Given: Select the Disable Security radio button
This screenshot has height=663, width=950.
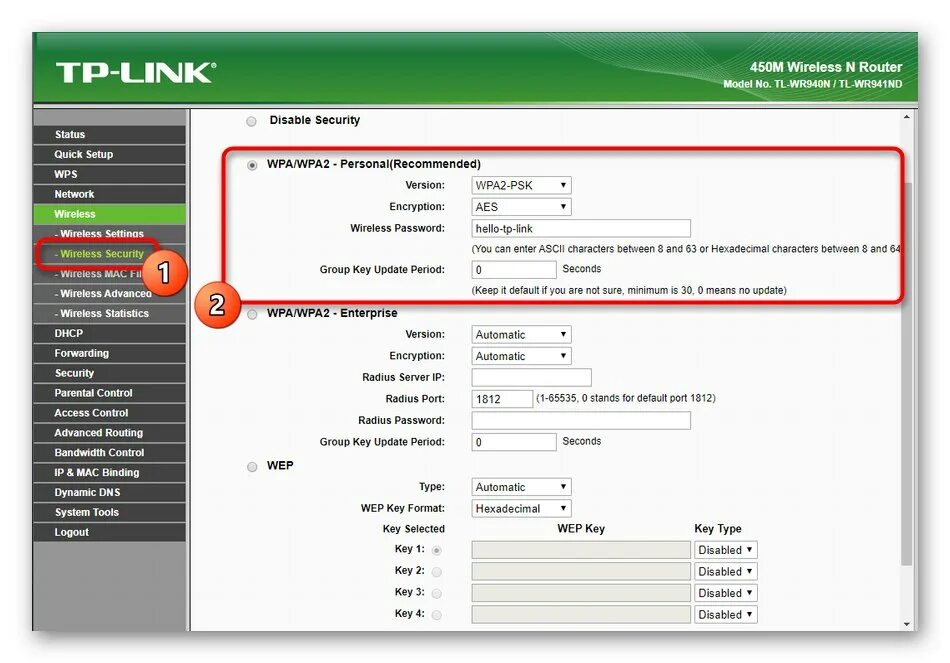Looking at the screenshot, I should (251, 121).
